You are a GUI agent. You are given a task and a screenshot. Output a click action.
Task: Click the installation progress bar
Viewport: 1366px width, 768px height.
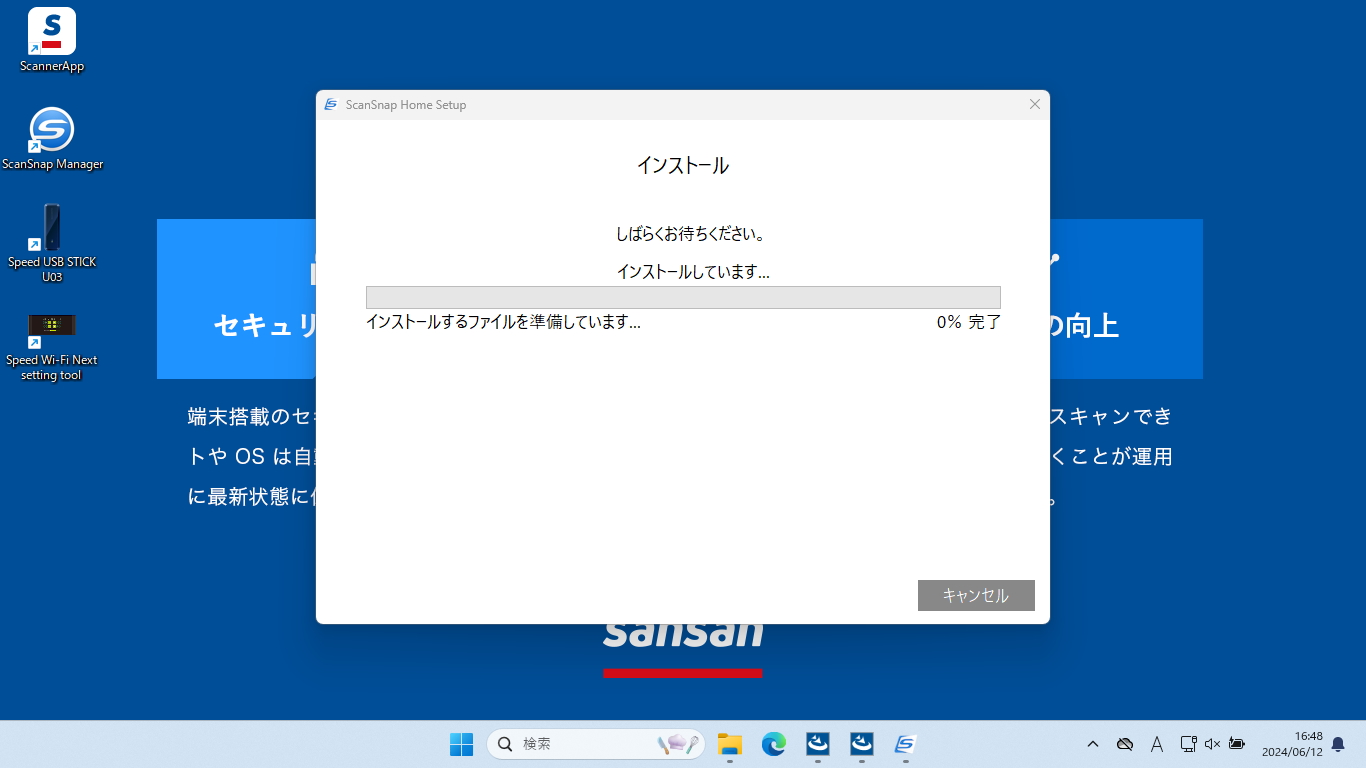683,297
